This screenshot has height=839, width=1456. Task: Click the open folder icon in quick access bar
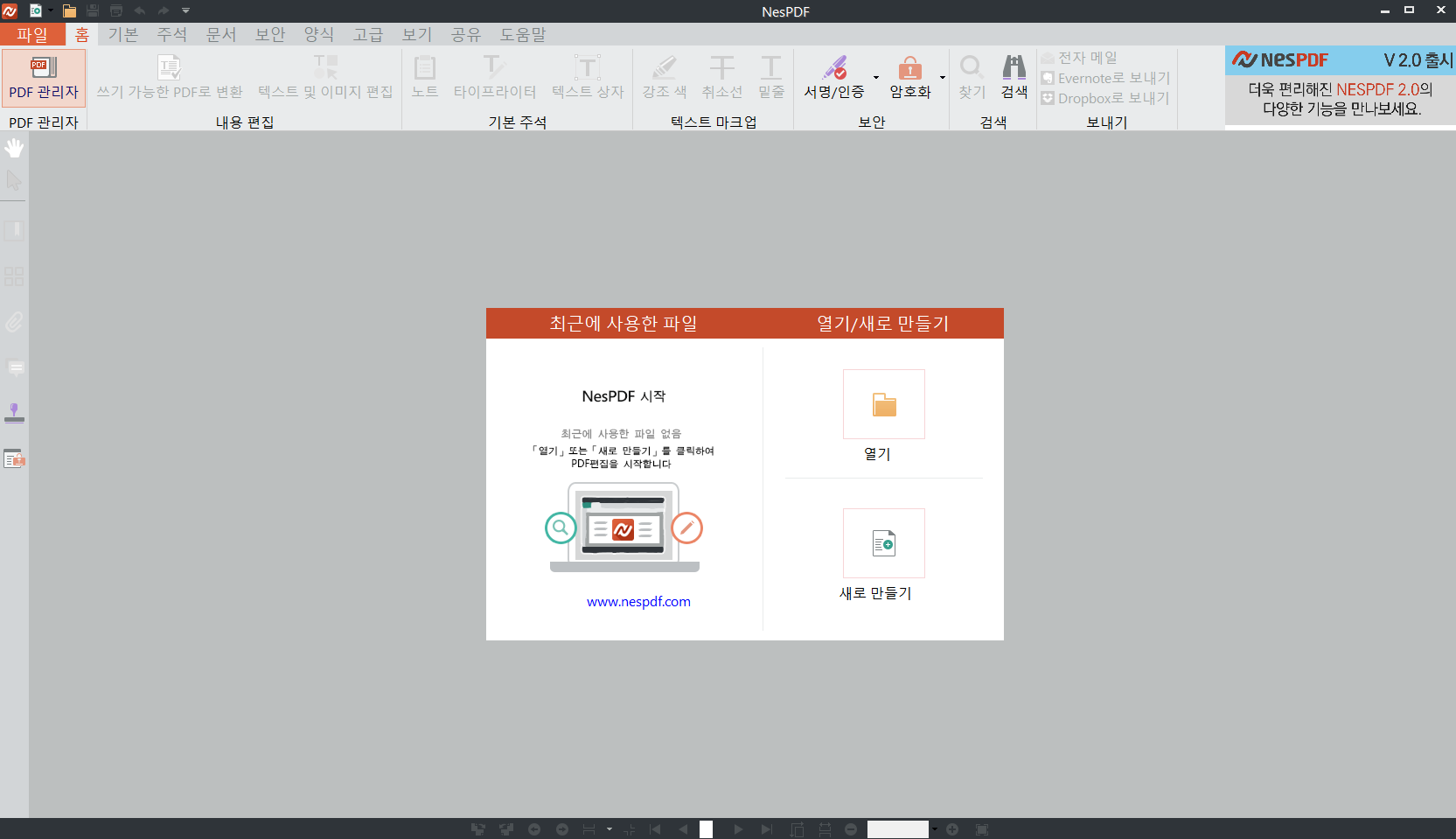click(x=69, y=10)
